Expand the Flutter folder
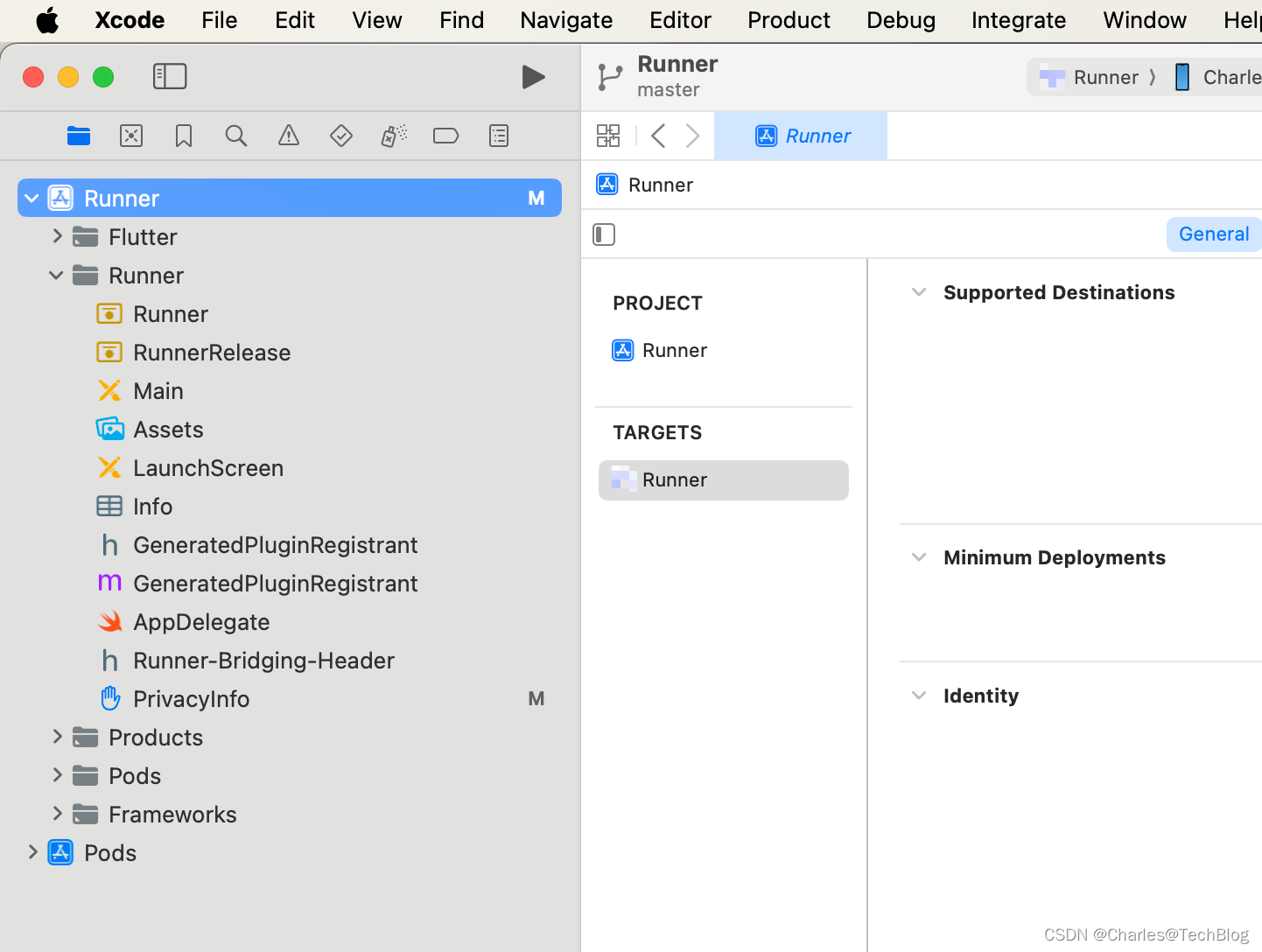 (x=57, y=236)
